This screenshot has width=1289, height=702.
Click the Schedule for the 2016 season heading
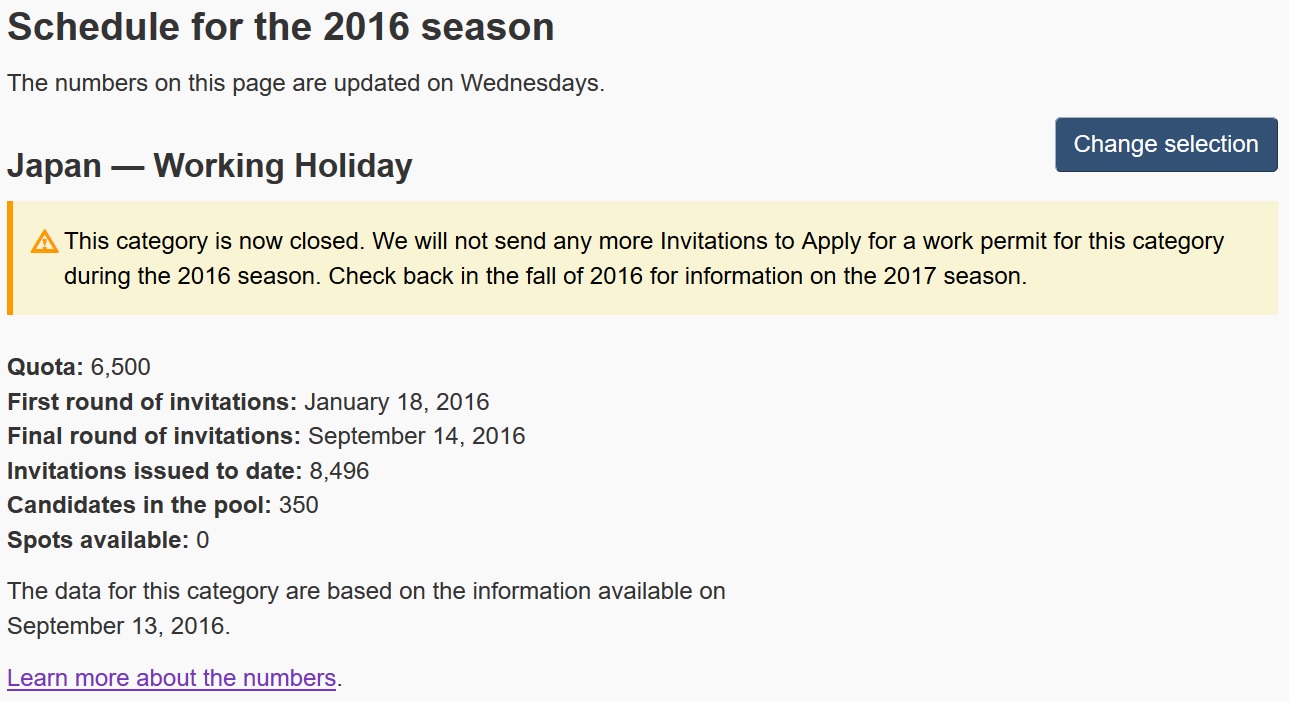coord(281,27)
